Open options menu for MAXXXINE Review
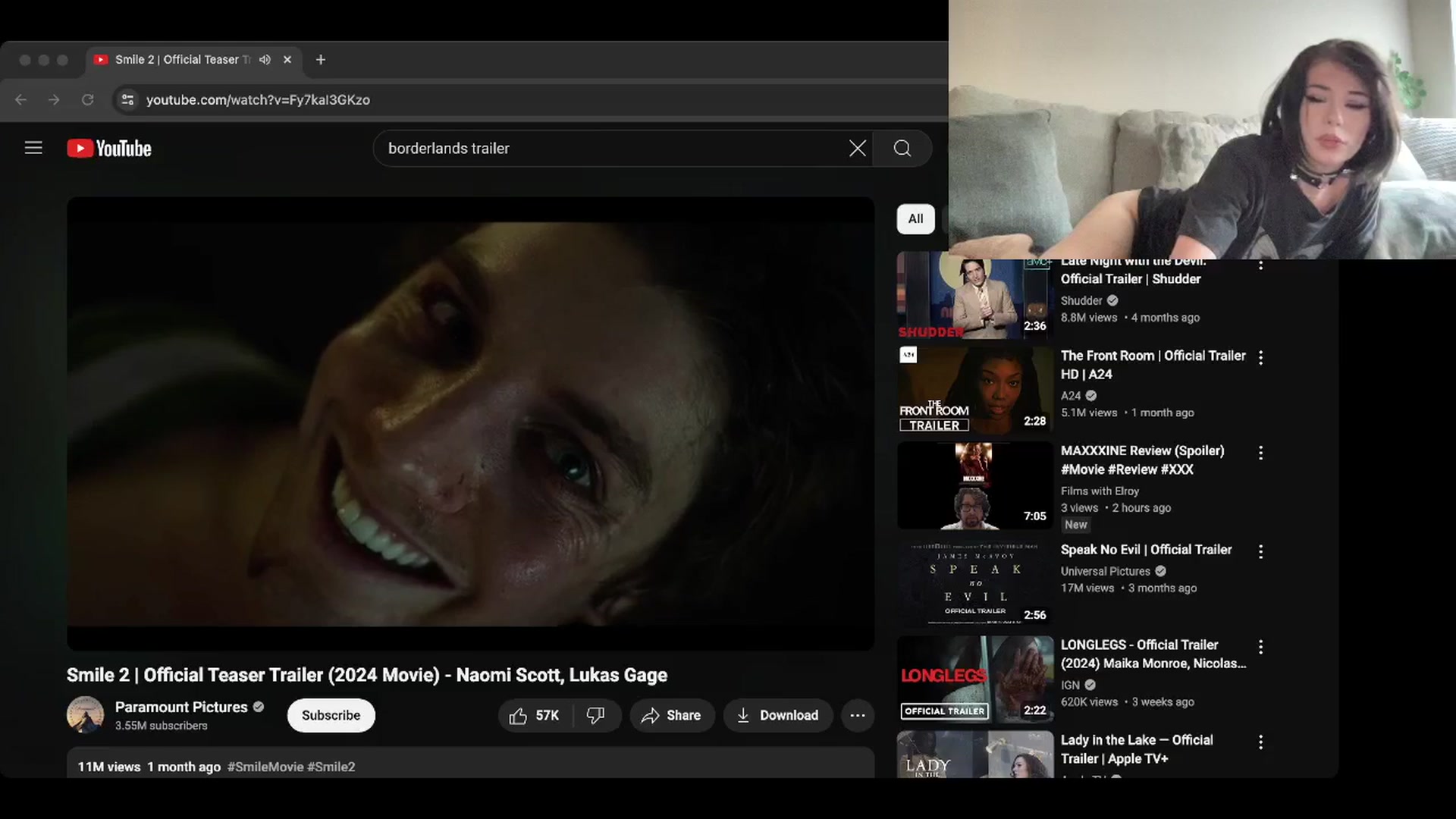 (1260, 453)
